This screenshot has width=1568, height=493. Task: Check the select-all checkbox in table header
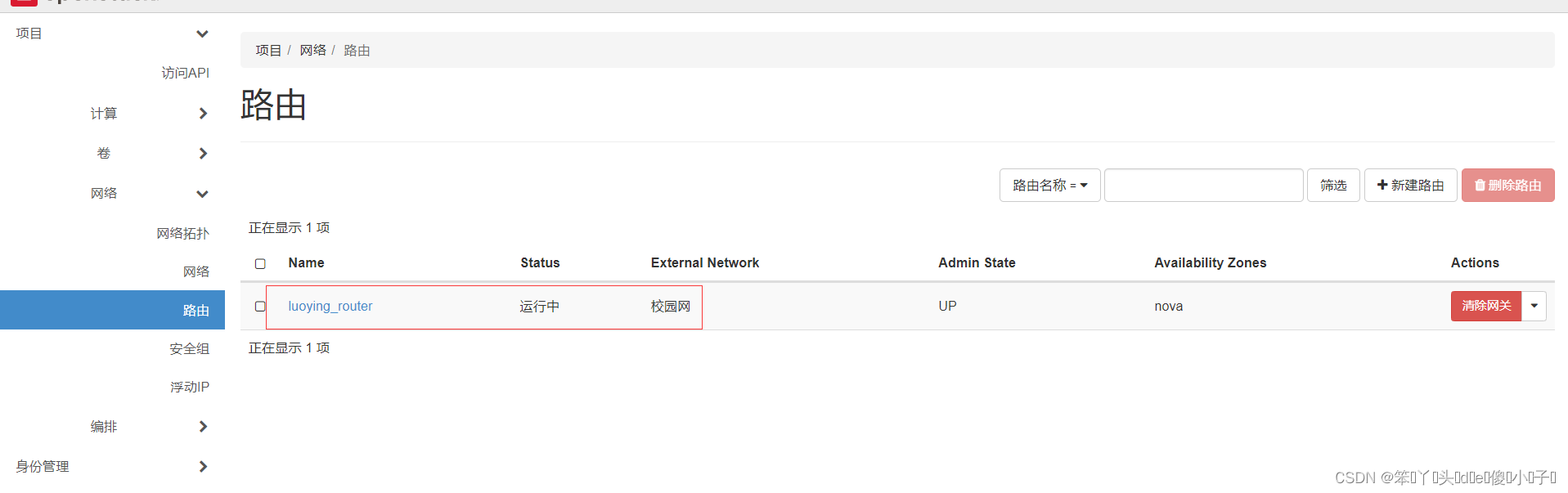(260, 263)
